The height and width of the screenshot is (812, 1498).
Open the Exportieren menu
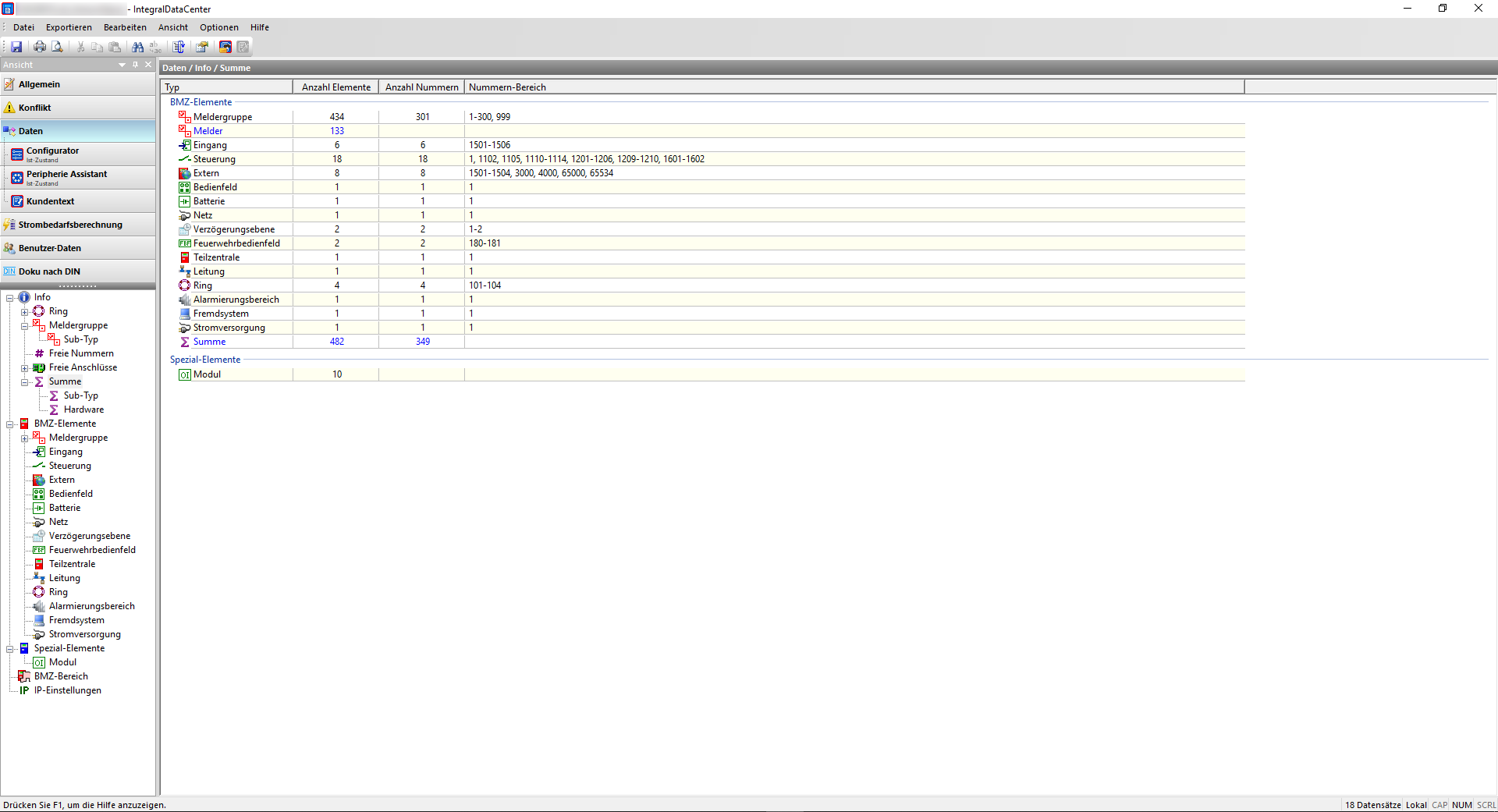69,27
